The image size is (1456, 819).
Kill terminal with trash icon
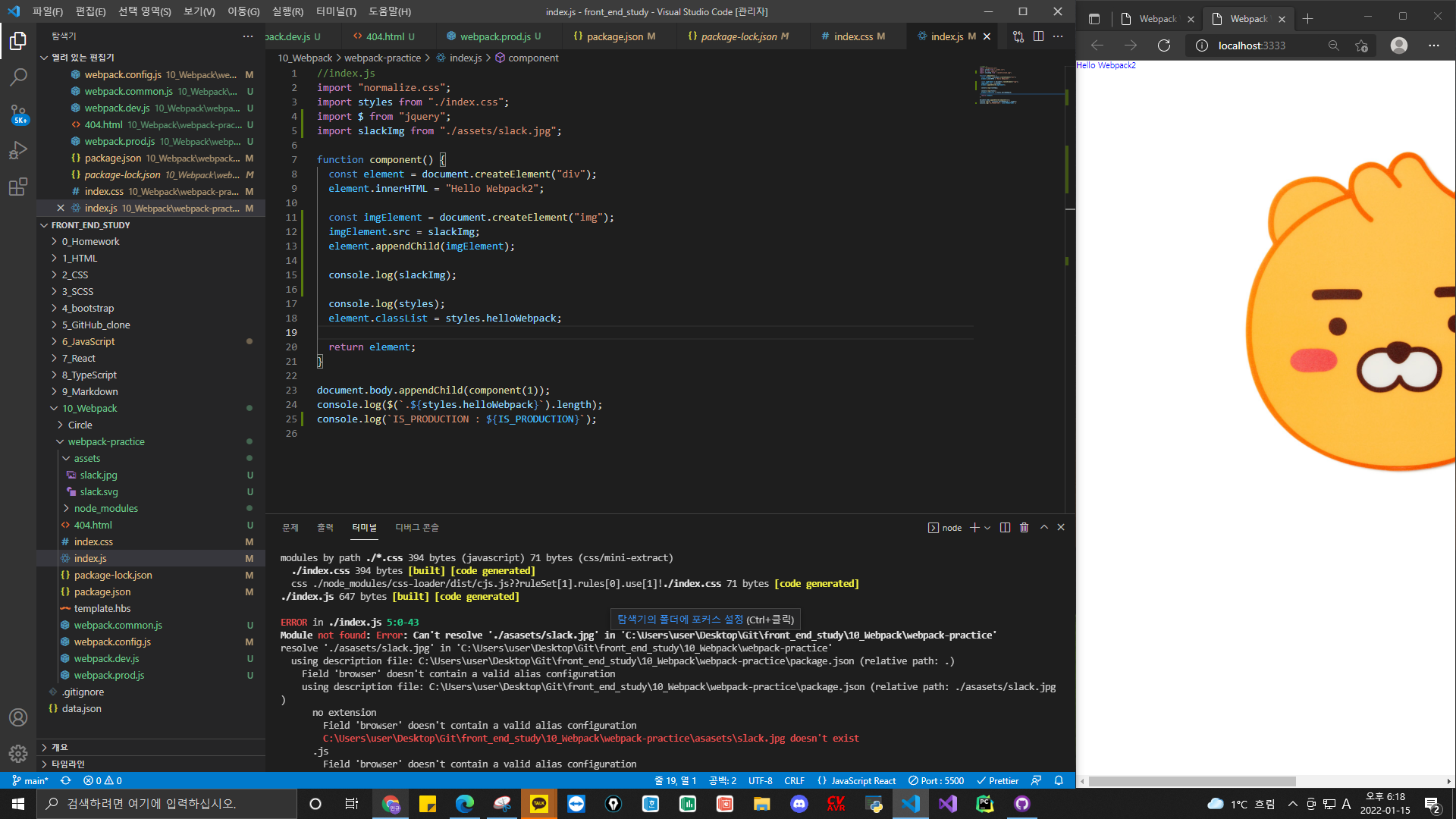pyautogui.click(x=1024, y=528)
